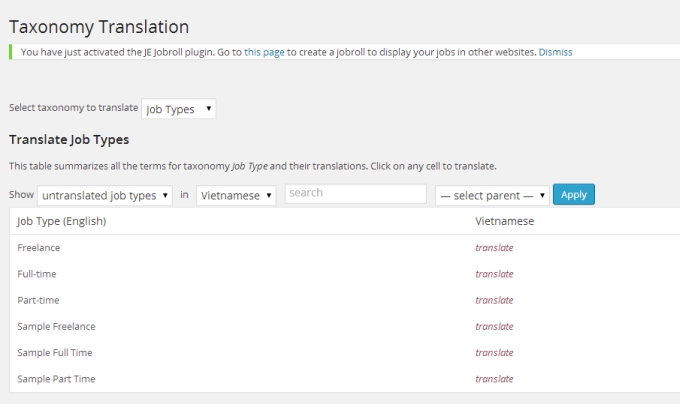Viewport: 680px width, 404px height.
Task: Dismiss the JE Jobroll plugin notice
Action: [555, 51]
